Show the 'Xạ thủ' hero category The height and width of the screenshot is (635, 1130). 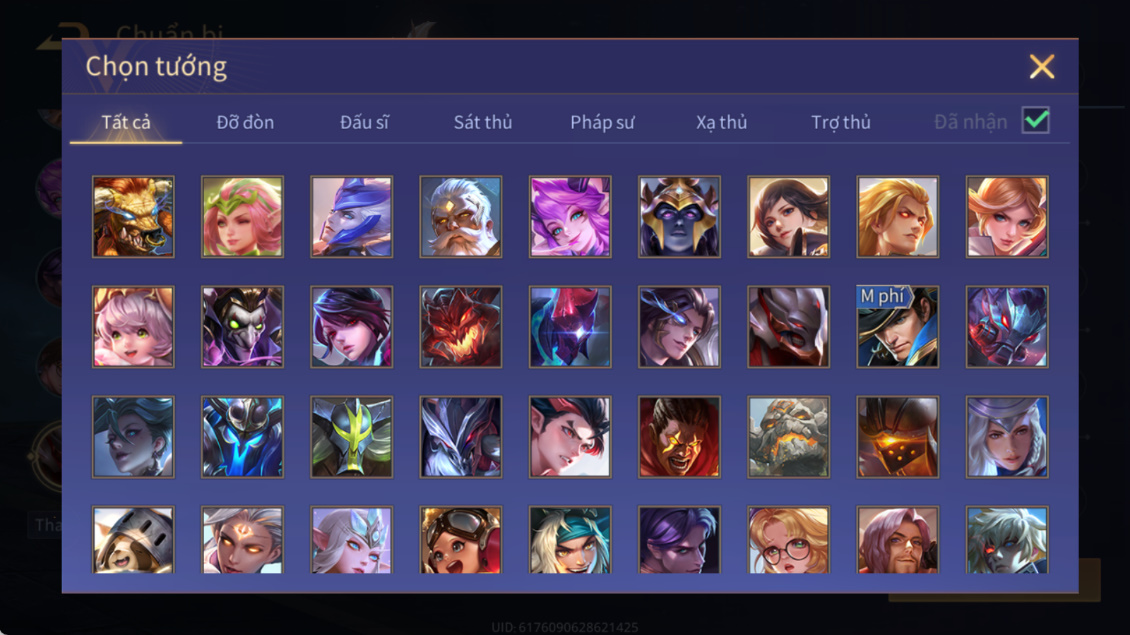721,123
